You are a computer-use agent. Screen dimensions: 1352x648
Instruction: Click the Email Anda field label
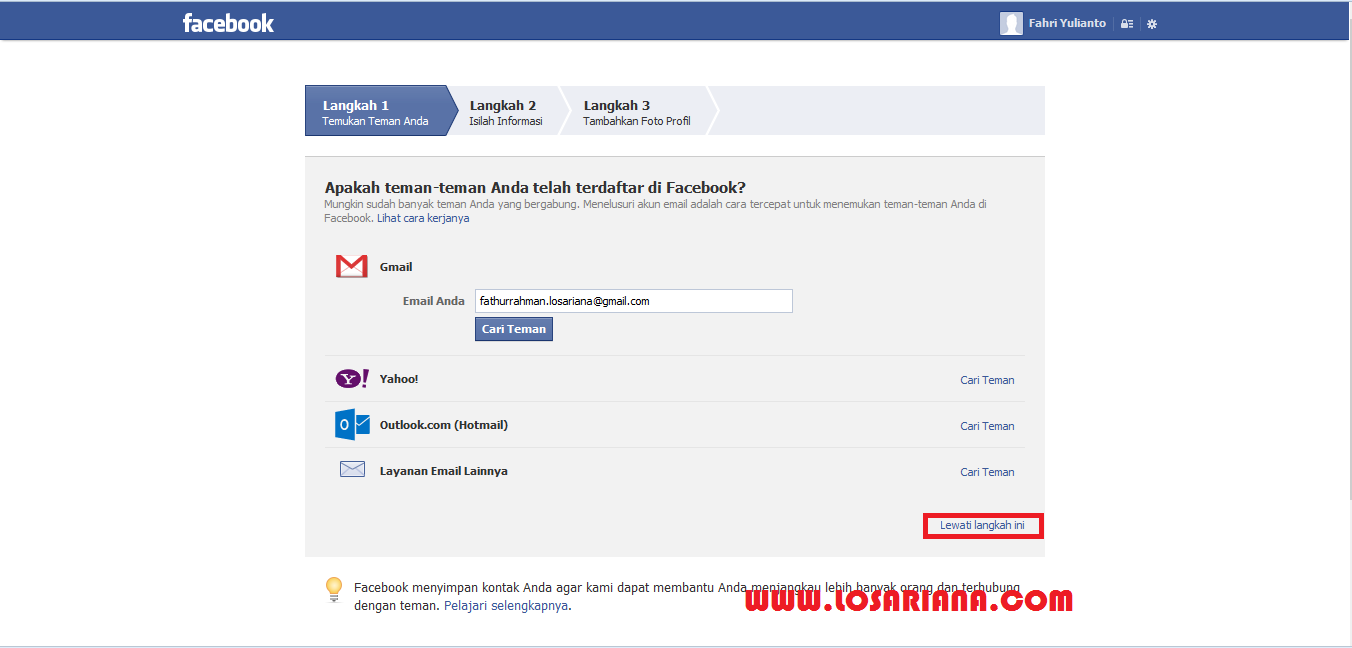coord(434,301)
